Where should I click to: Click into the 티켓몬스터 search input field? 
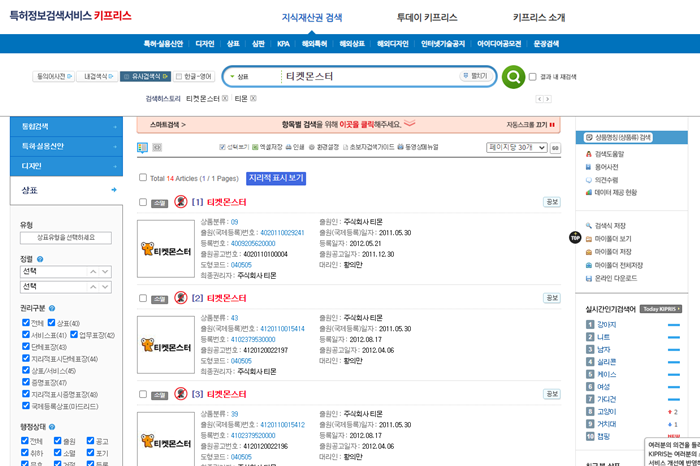(x=371, y=77)
